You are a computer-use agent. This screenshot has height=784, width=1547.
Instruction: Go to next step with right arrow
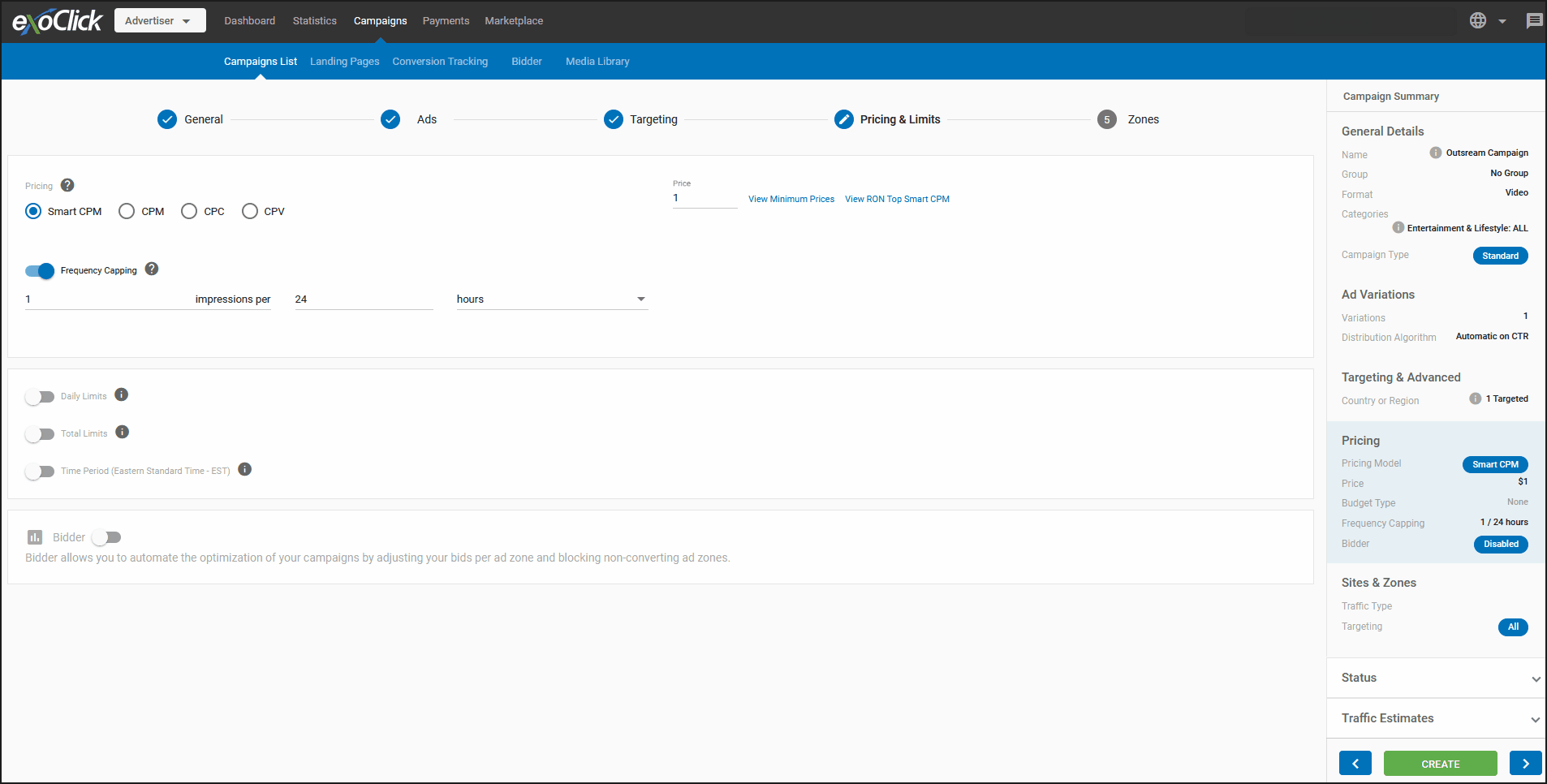pos(1525,764)
